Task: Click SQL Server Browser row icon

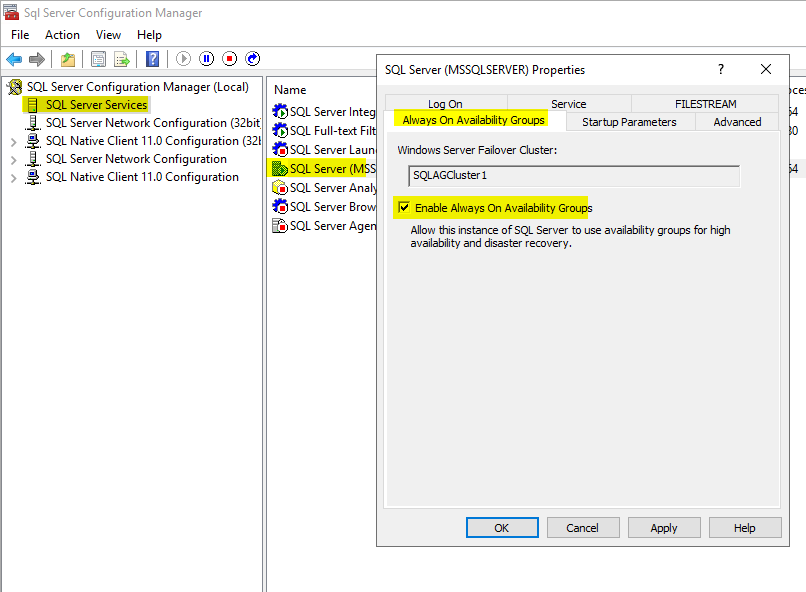Action: pos(280,207)
